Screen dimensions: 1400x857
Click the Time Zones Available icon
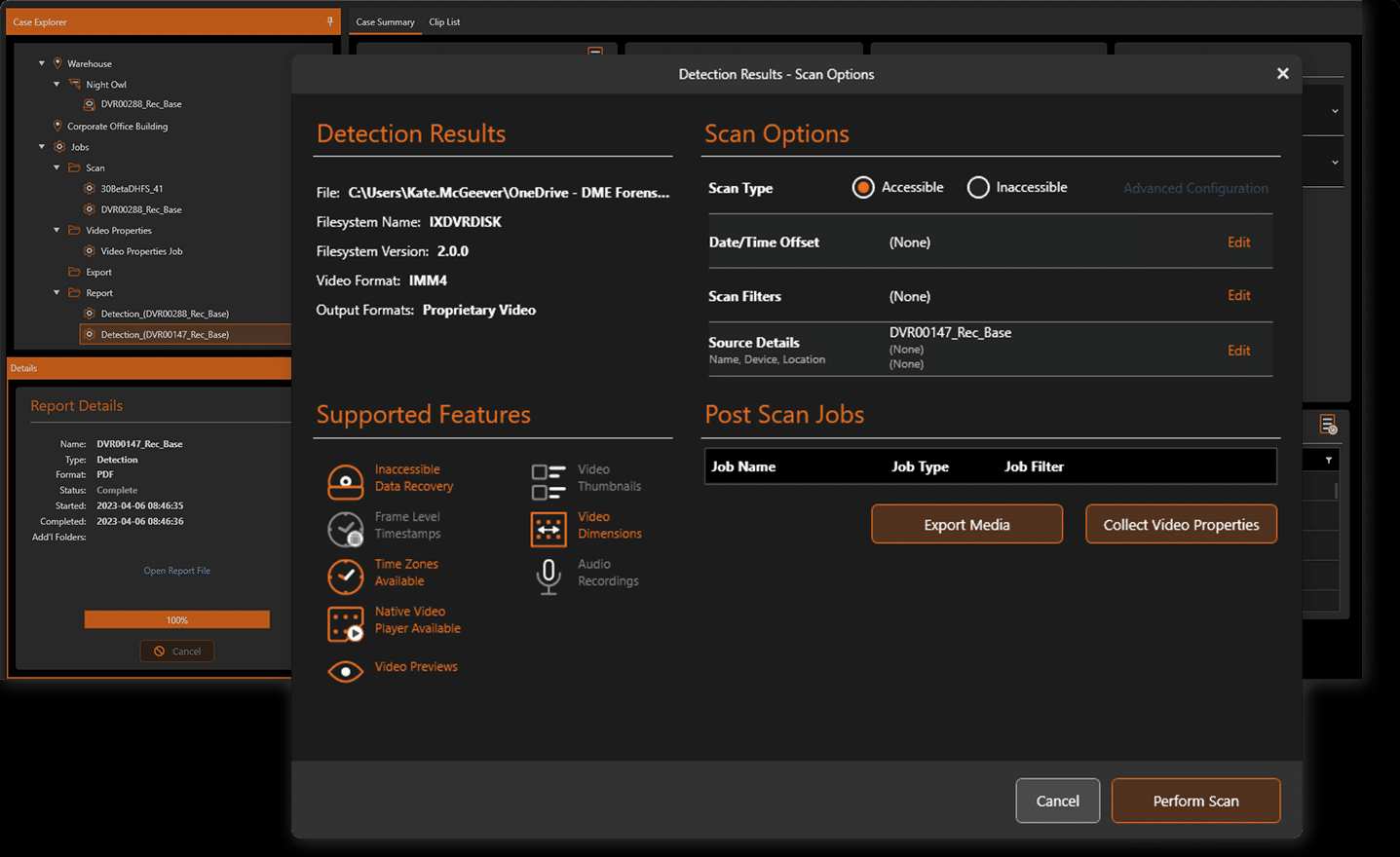click(x=345, y=576)
